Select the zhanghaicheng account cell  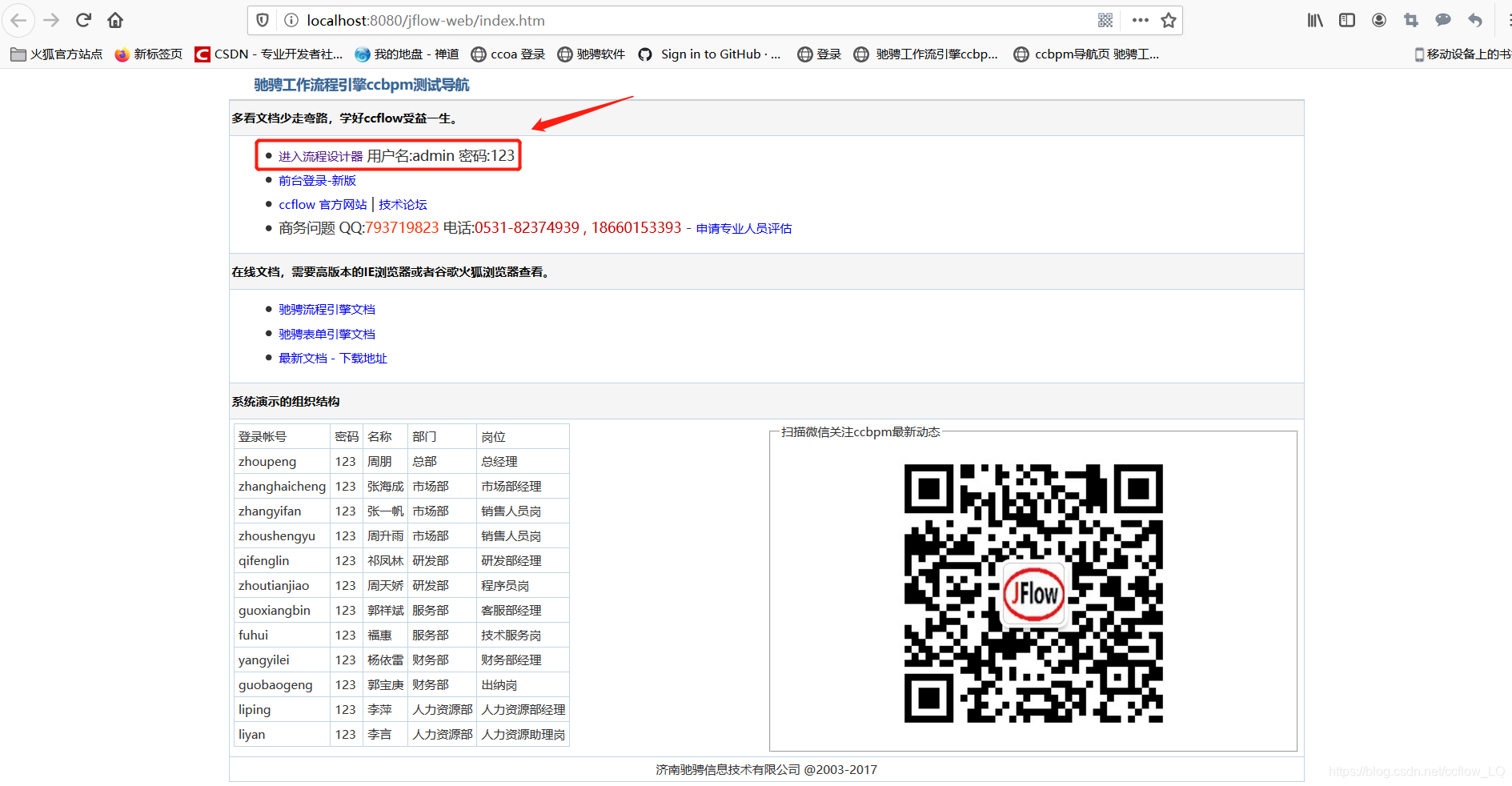point(283,487)
